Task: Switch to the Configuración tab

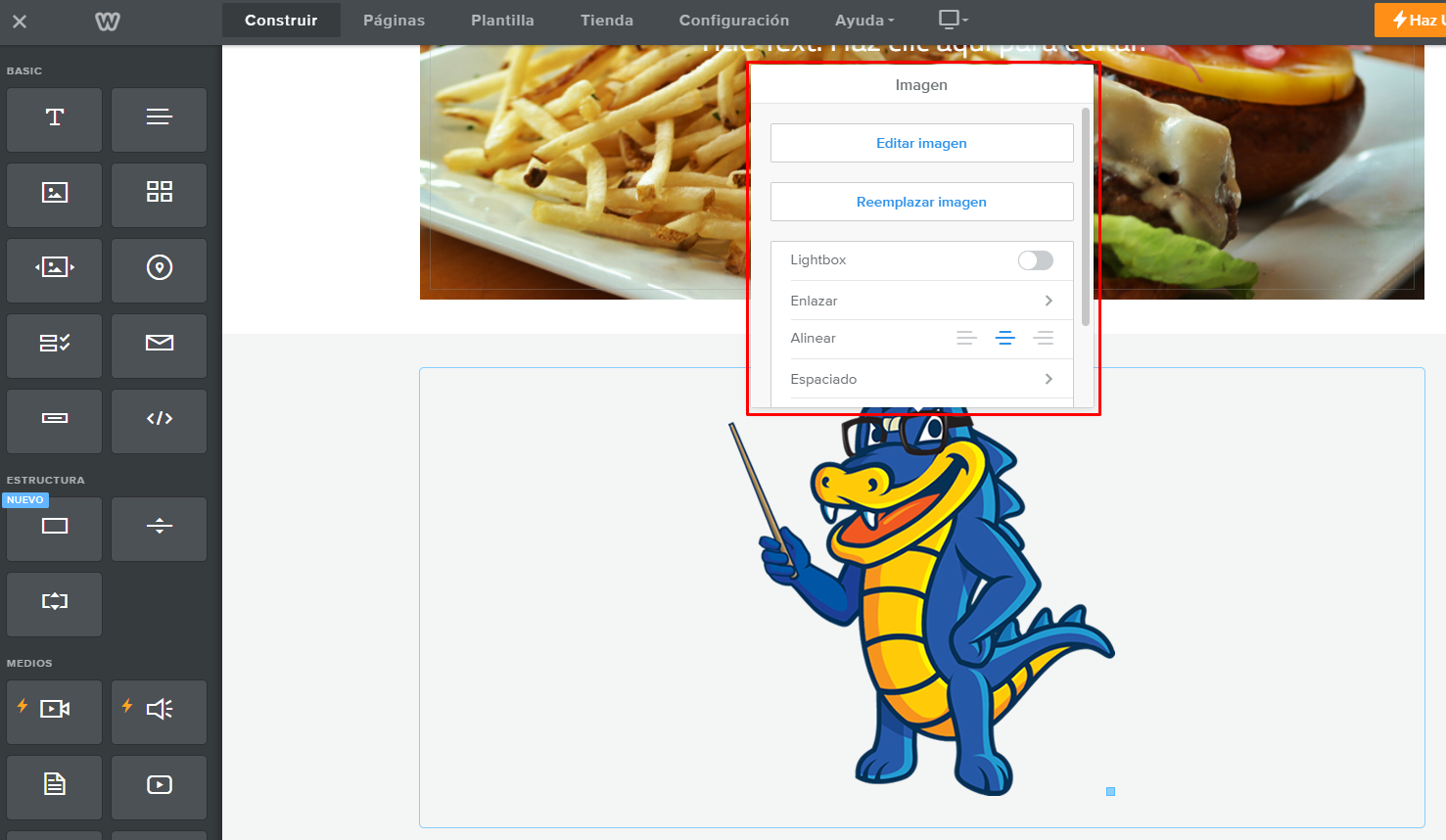Action: 734,21
